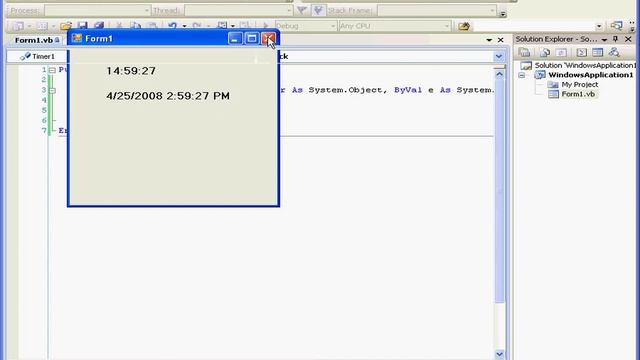Open the Undo history dropdown arrow
Viewport: 640px width, 360px height.
pos(184,26)
